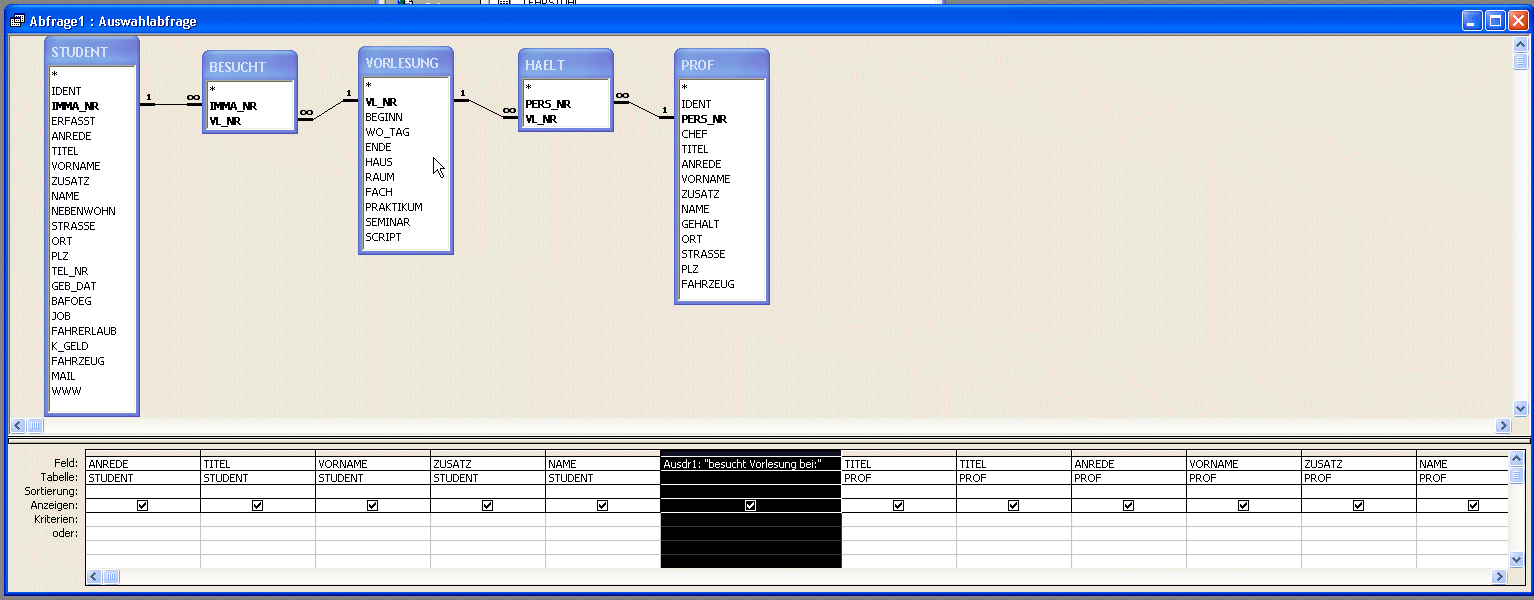The image size is (1534, 600).
Task: Toggle Anzeigen checkbox for STUDENT TITEL column
Action: (x=257, y=506)
